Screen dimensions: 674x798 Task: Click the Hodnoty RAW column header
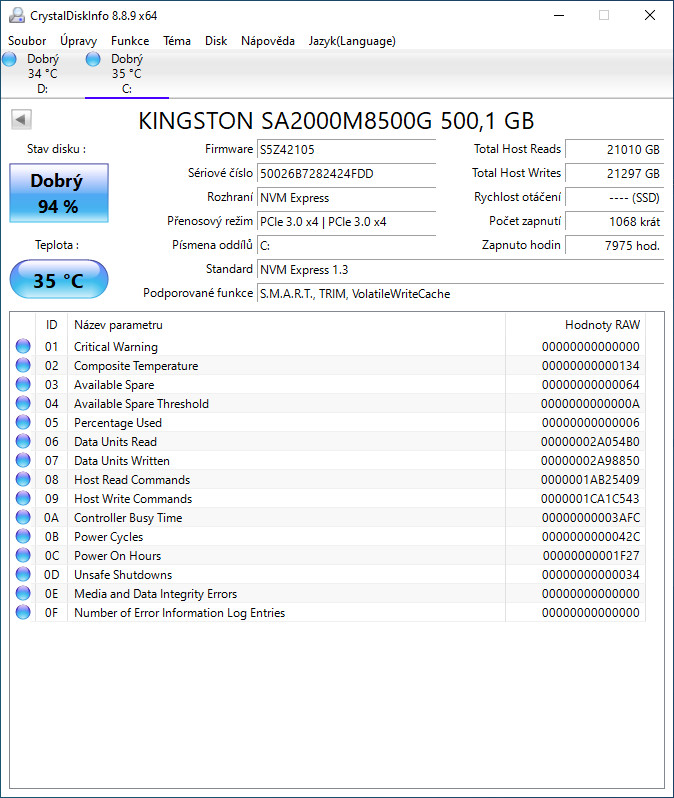click(x=601, y=325)
